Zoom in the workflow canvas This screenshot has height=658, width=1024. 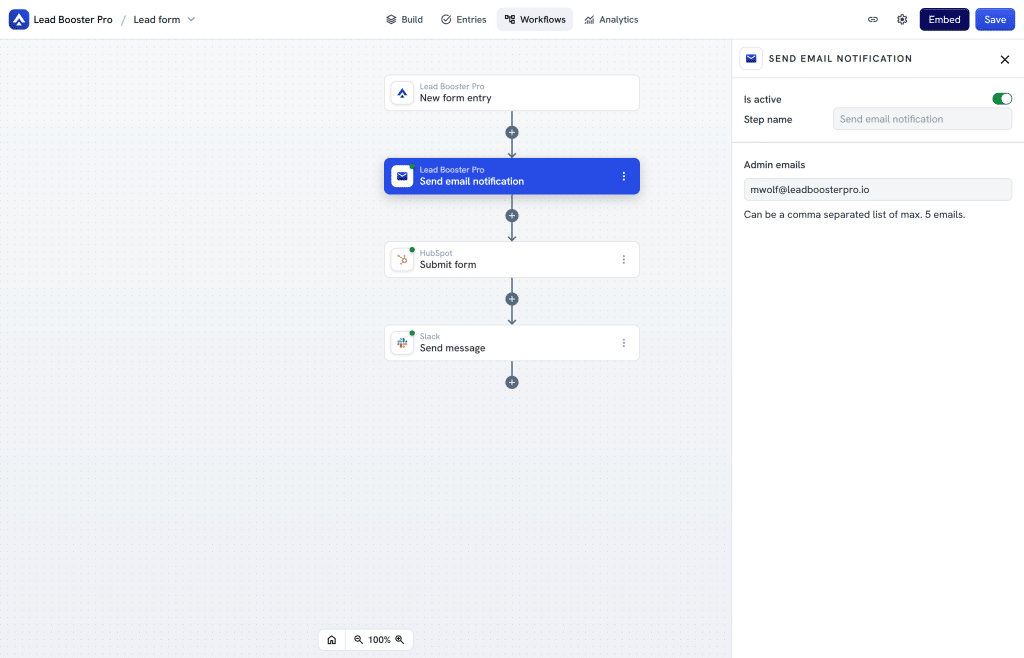[x=400, y=640]
